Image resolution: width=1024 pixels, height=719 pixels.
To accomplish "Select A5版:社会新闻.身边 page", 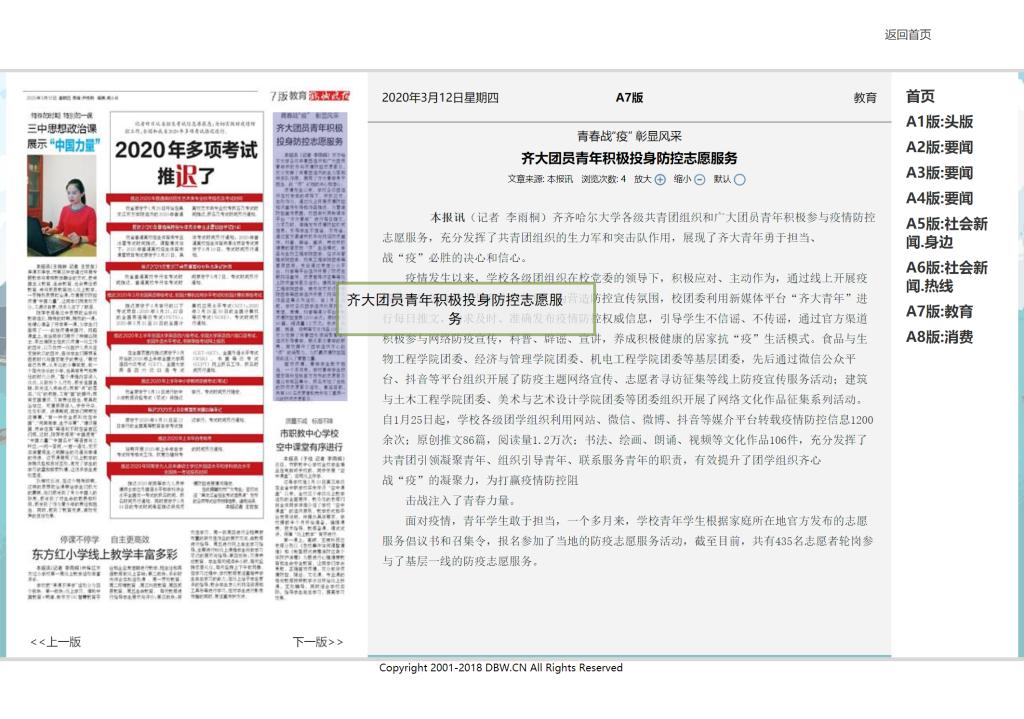I will pos(946,233).
